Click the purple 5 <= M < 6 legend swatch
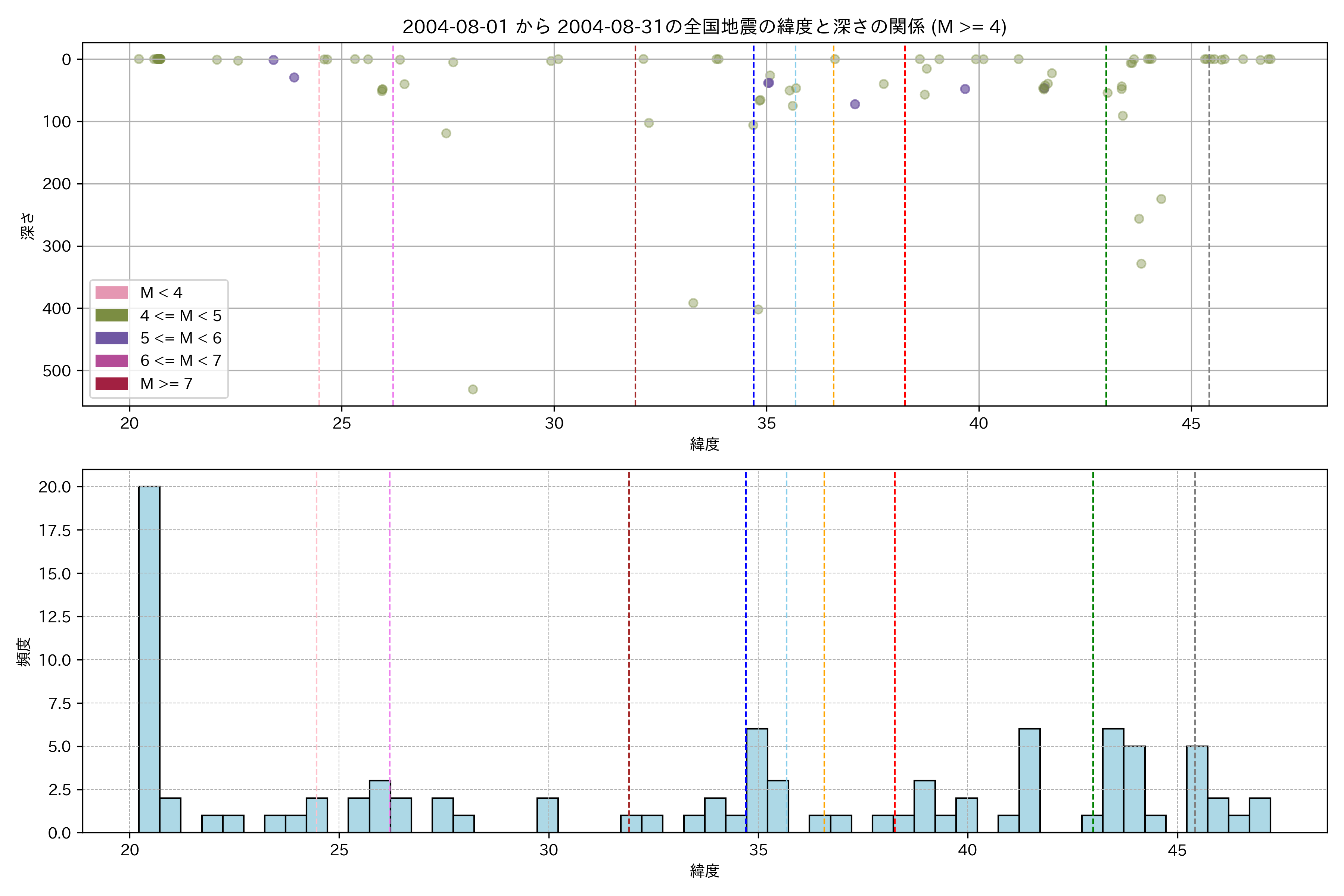Screen dimensions: 1344x896 pyautogui.click(x=111, y=338)
